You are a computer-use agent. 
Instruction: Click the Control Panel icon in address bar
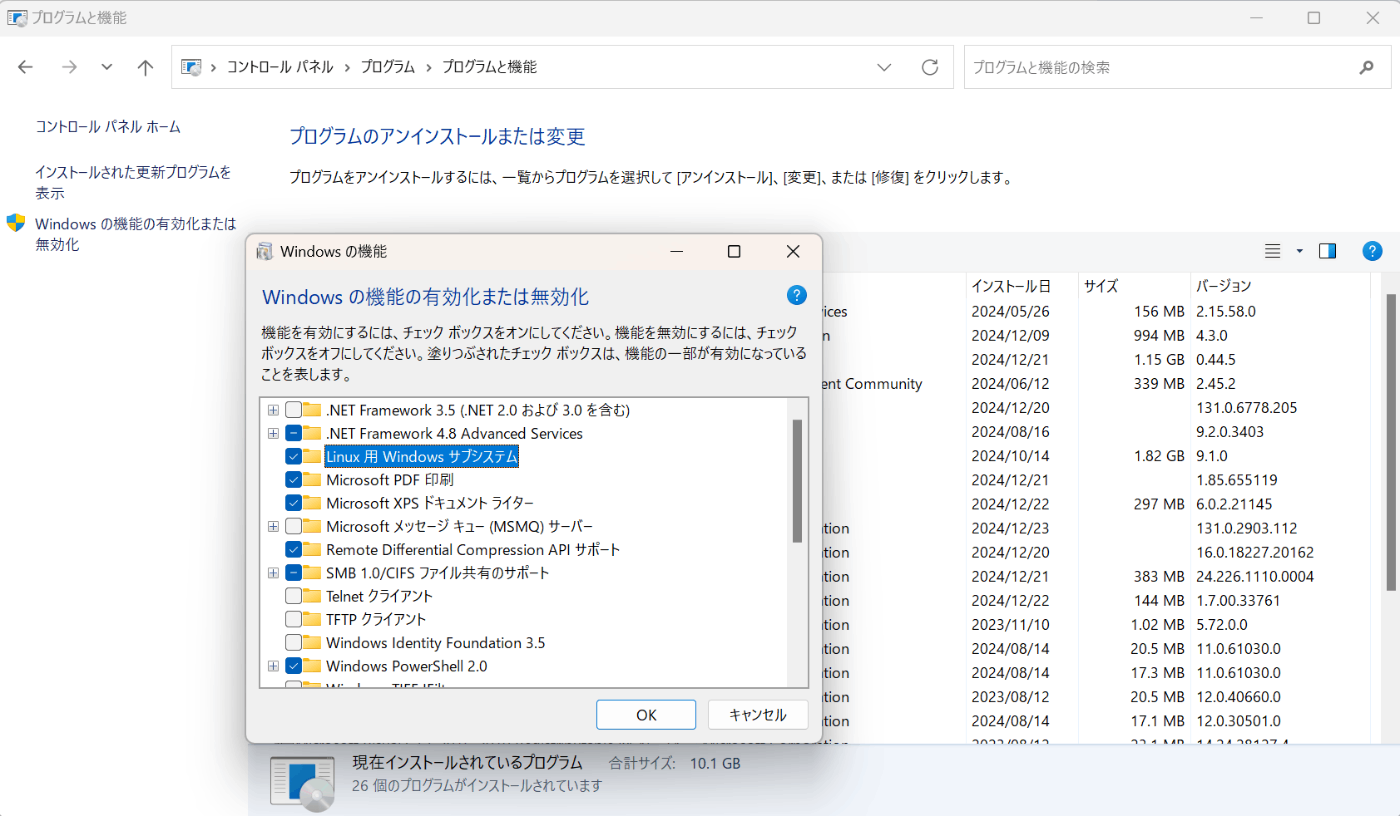coord(191,67)
